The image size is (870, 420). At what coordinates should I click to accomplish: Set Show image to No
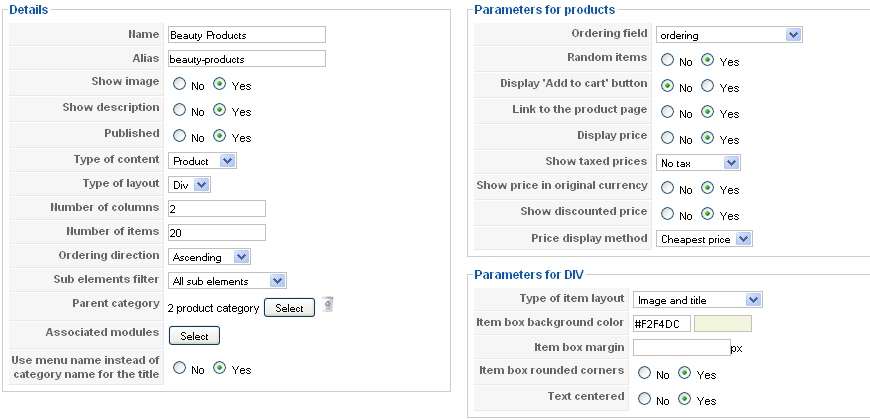coord(179,84)
